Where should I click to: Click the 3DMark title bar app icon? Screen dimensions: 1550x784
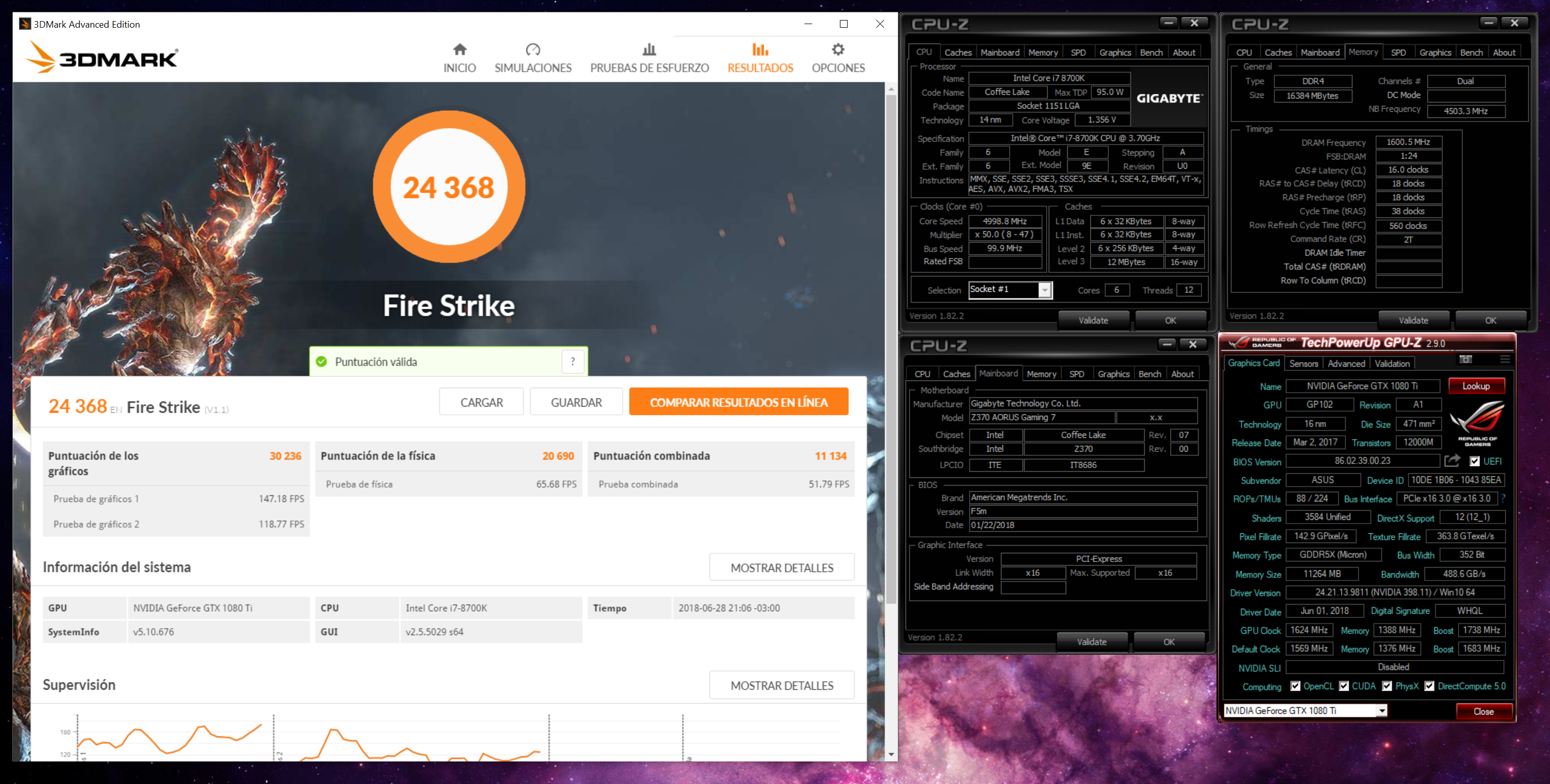click(x=25, y=24)
